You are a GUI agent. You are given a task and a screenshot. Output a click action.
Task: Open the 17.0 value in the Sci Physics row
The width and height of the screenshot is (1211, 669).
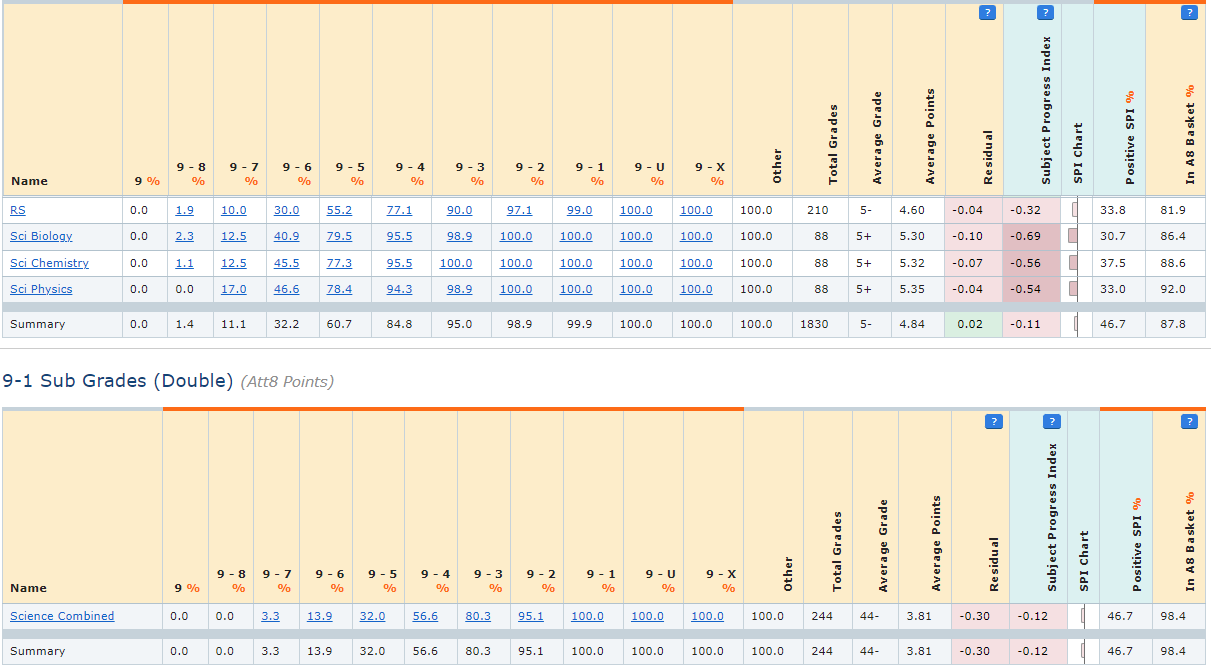[233, 289]
